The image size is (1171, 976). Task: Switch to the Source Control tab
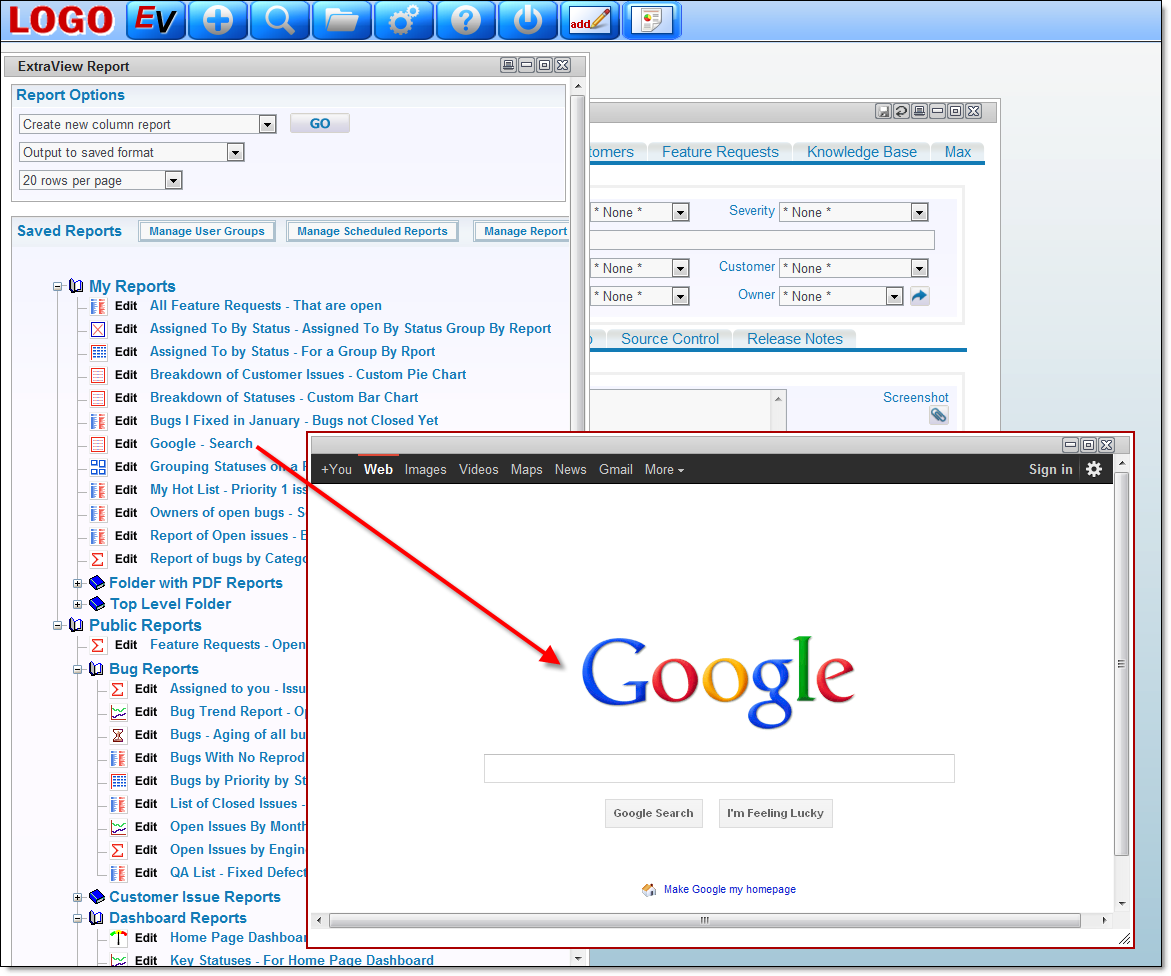pyautogui.click(x=670, y=339)
